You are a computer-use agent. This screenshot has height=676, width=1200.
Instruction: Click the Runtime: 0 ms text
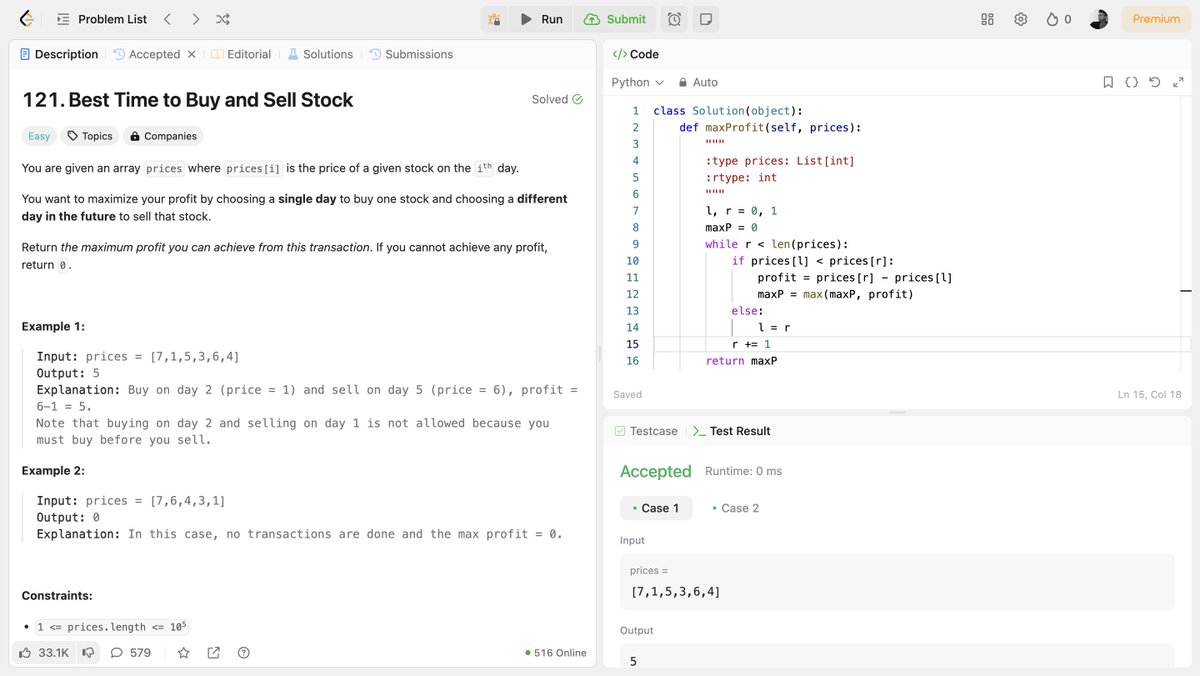[x=743, y=471]
